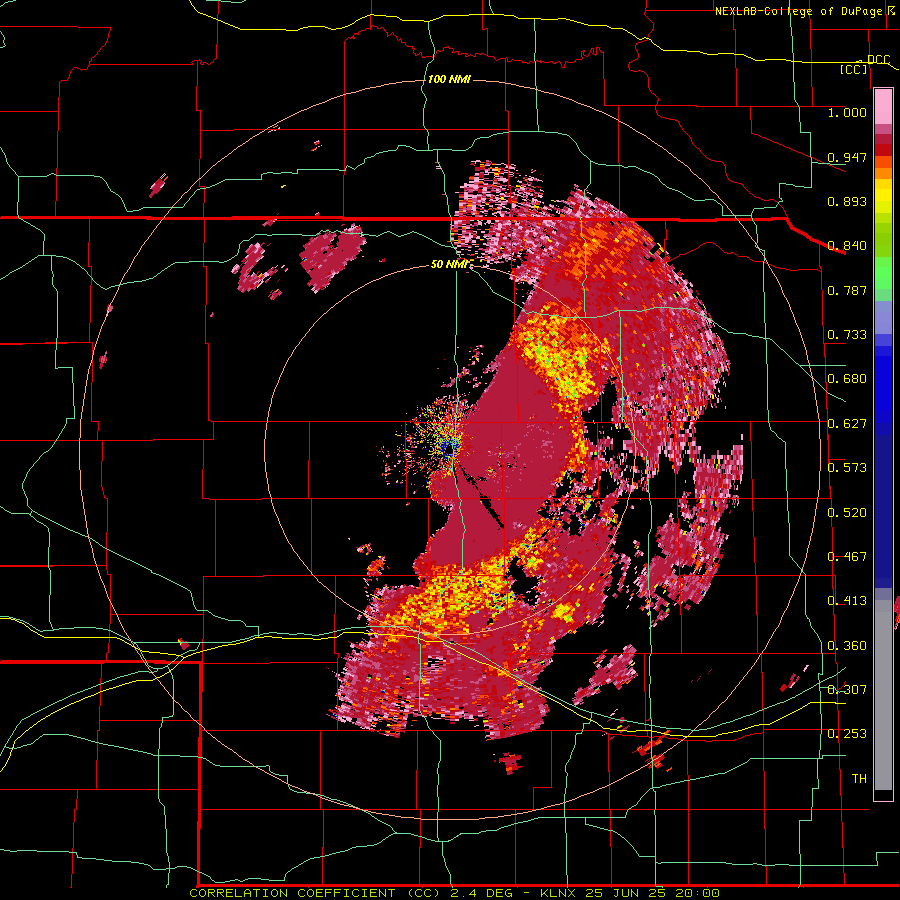Select the light pink top color bar segment
900x900 pixels.
coord(883,107)
